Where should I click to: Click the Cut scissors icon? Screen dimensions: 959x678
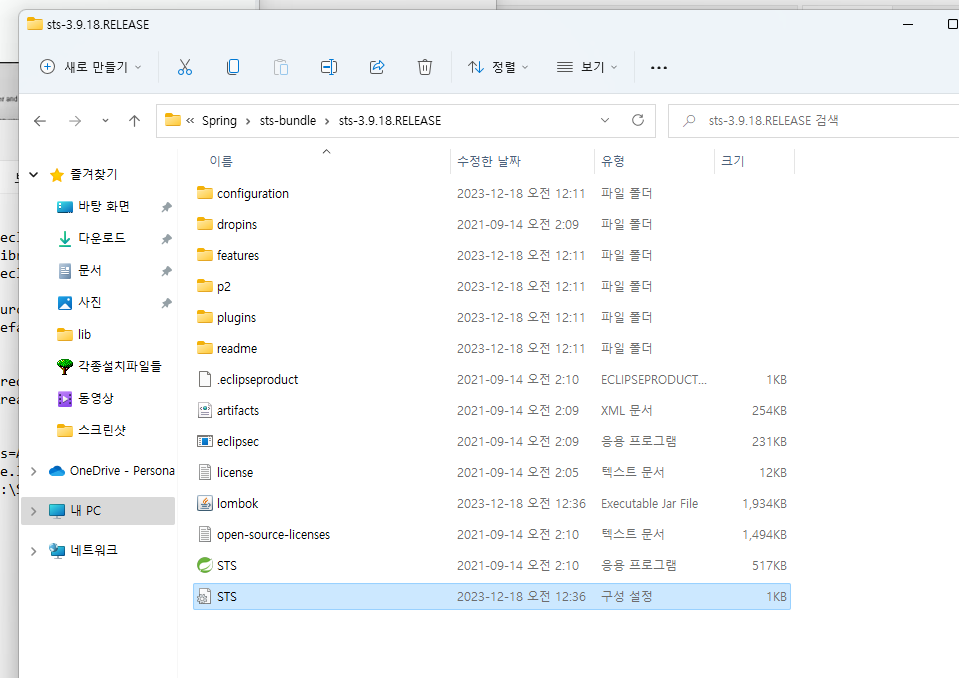(x=185, y=67)
